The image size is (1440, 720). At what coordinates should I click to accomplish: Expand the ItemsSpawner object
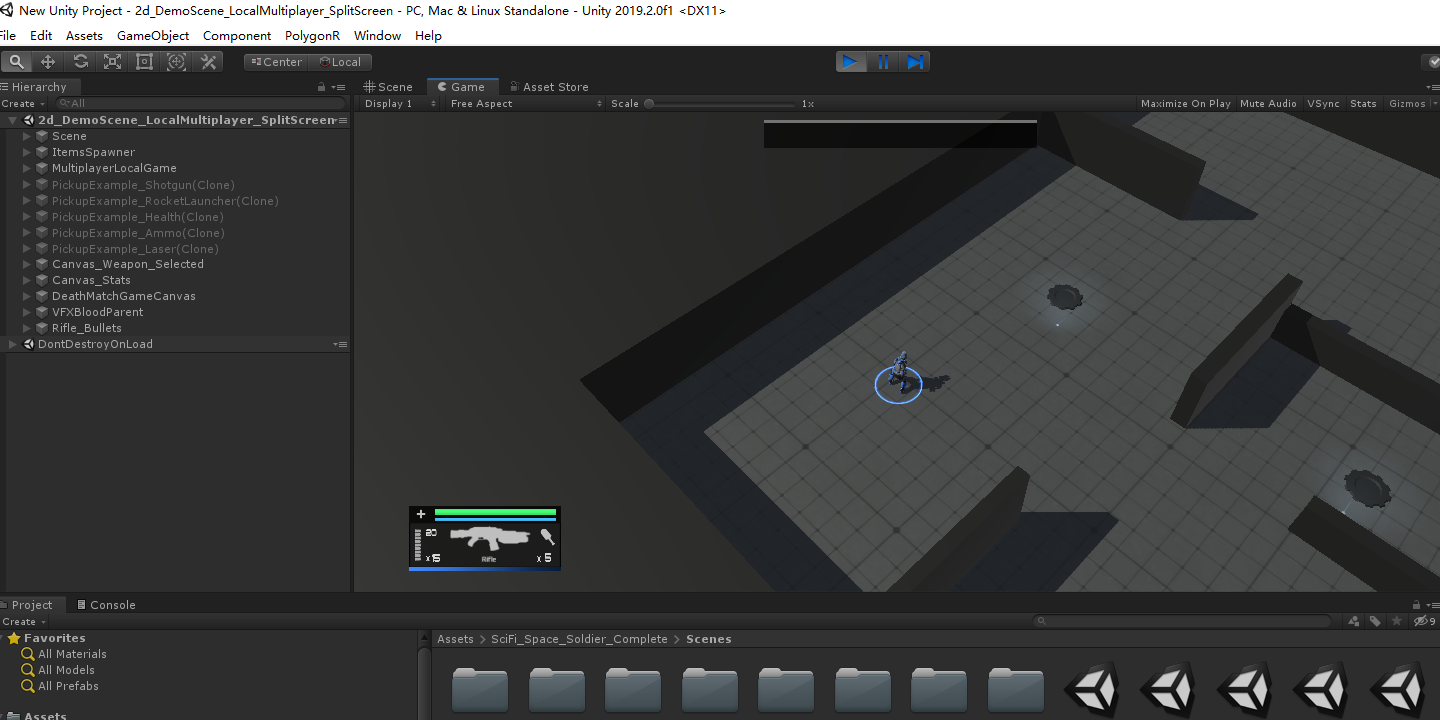click(27, 152)
